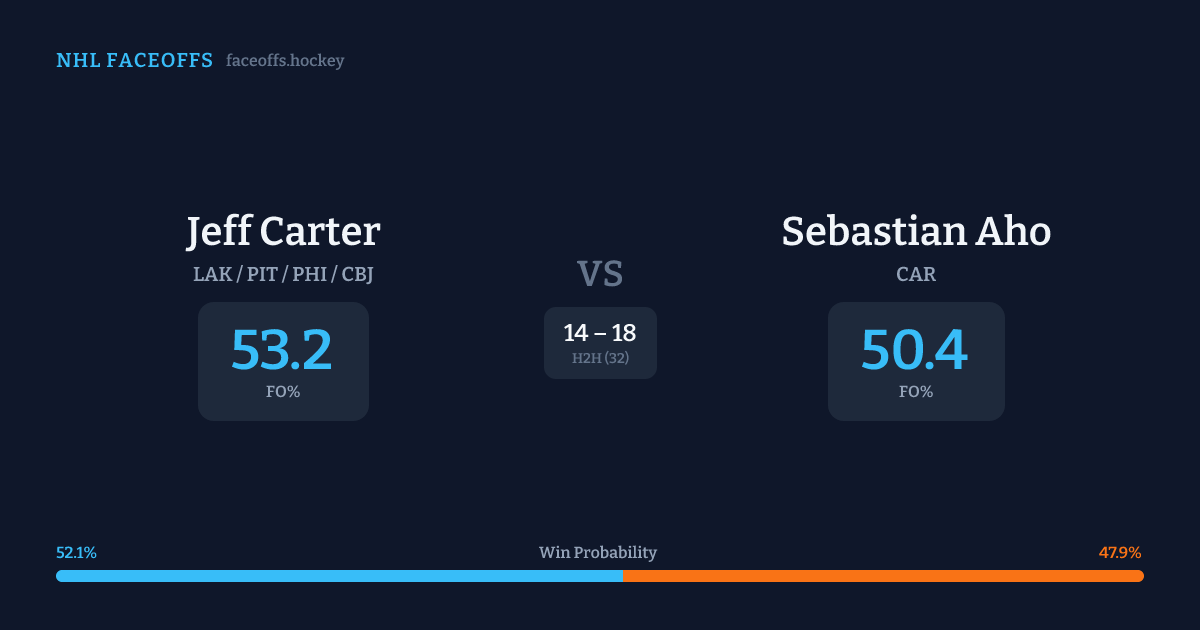Click the 14 – 18 head-to-head score
This screenshot has width=1200, height=630.
[x=600, y=333]
